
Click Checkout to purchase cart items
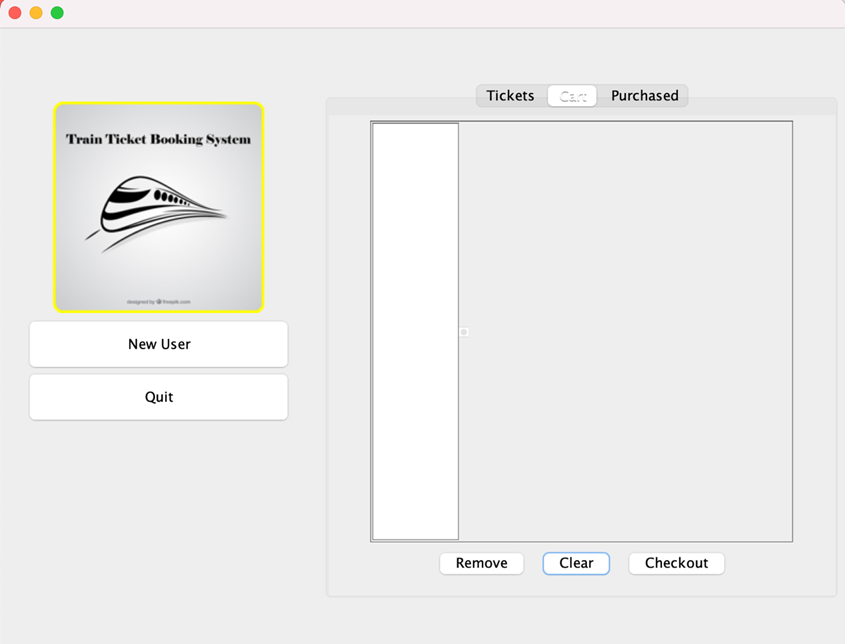(x=676, y=563)
